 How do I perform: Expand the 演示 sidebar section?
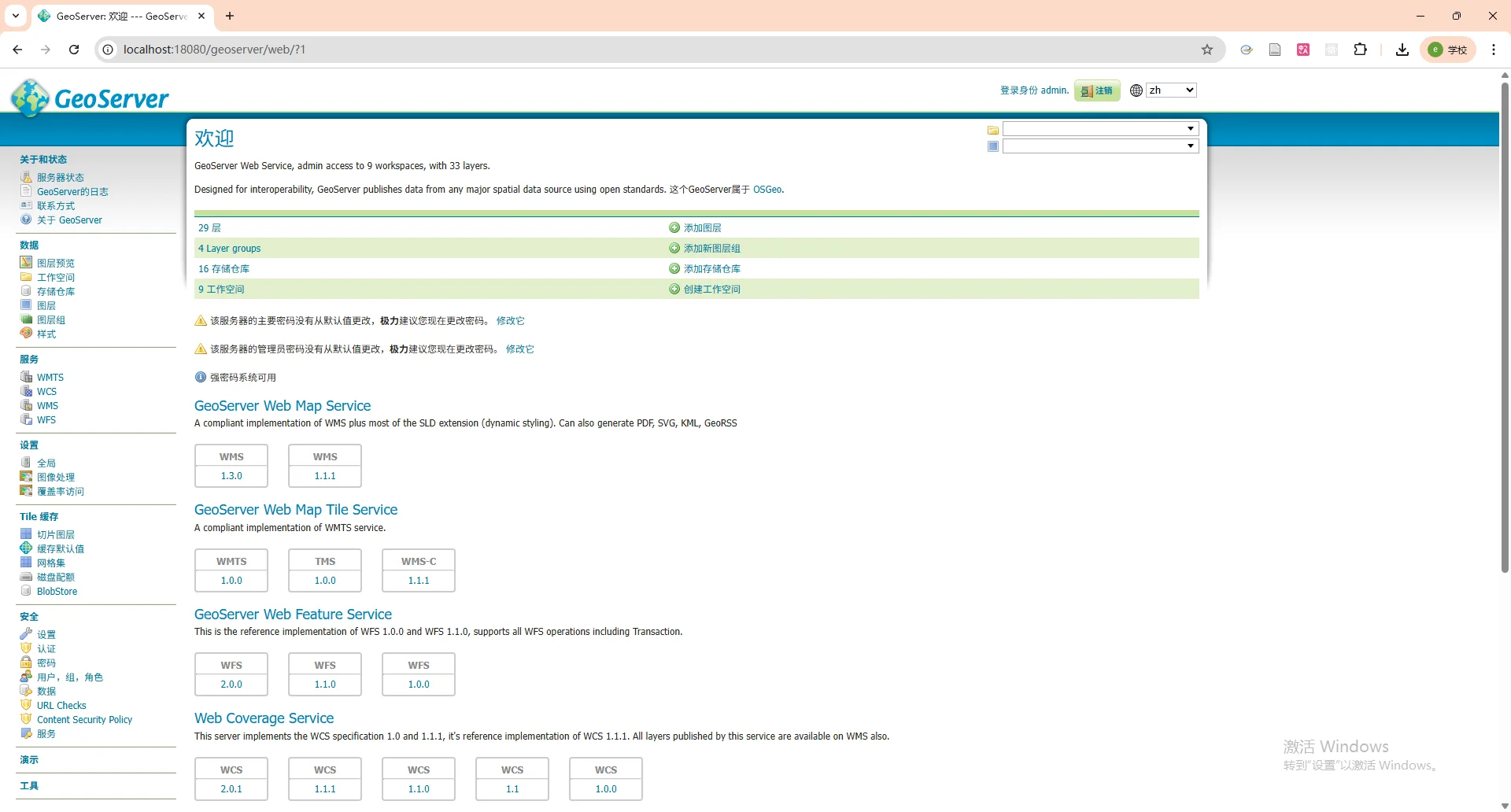[29, 760]
